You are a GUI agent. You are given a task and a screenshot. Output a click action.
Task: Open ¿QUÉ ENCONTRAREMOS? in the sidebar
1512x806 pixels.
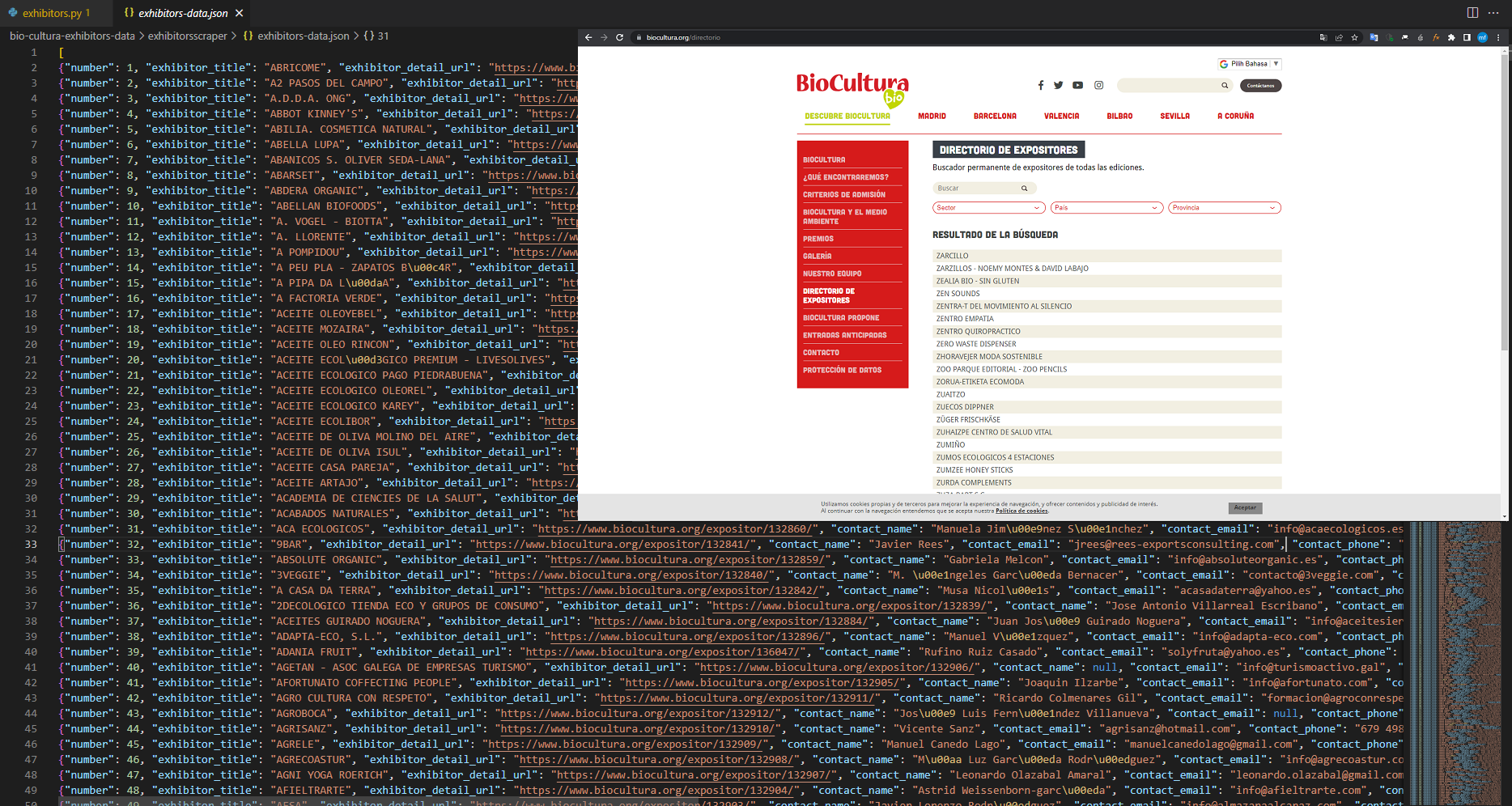[846, 177]
